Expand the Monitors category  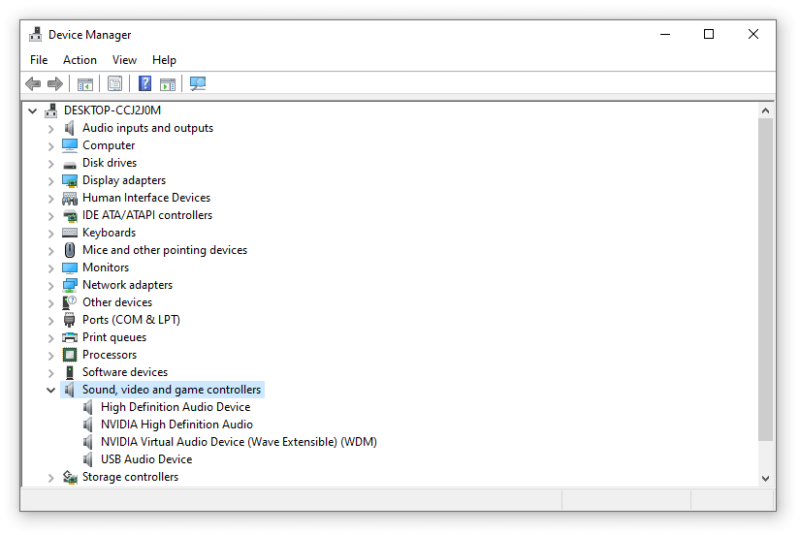pos(51,268)
